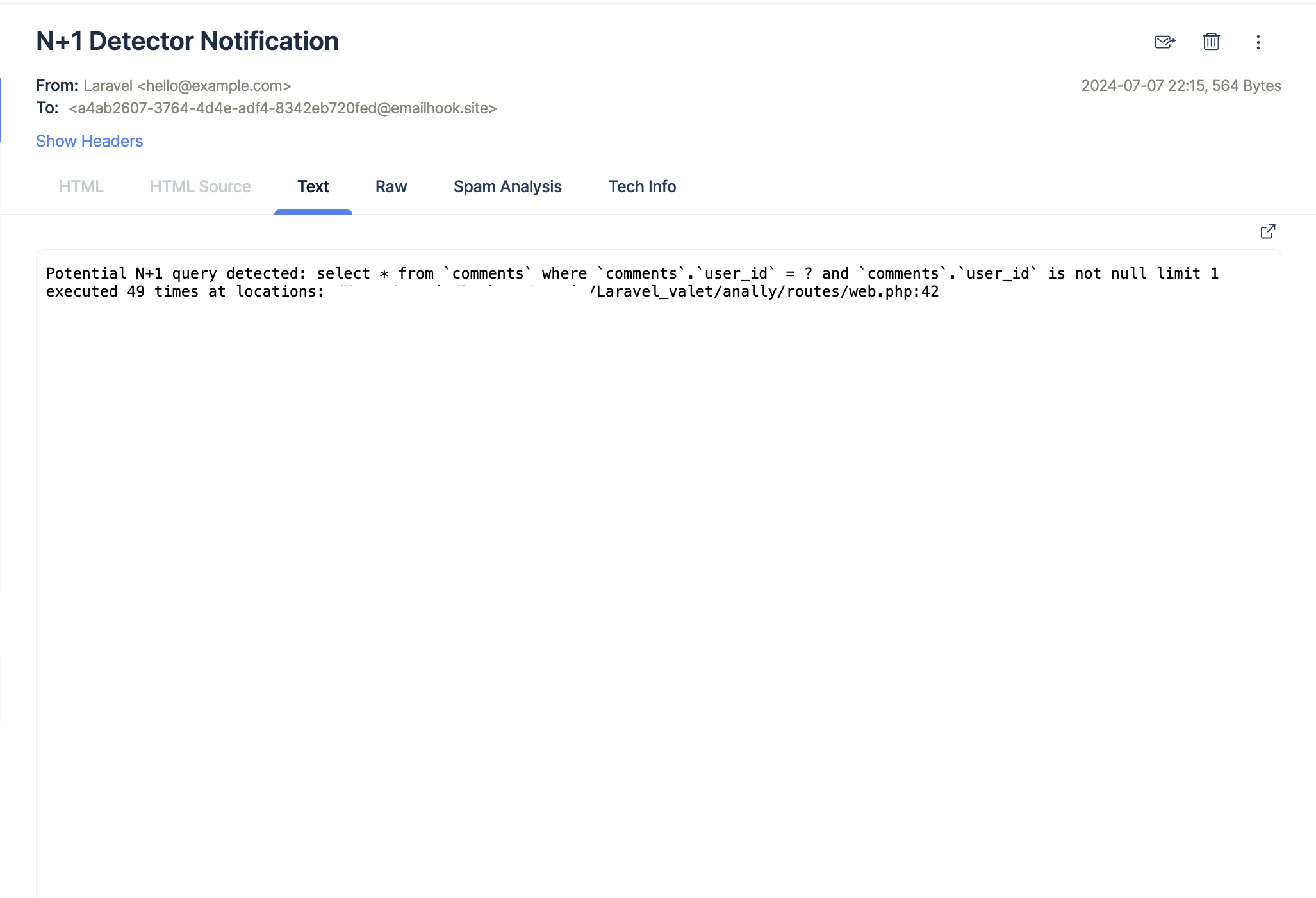Viewport: 1316px width, 898px height.
Task: Delete this email with trash icon
Action: coord(1211,42)
